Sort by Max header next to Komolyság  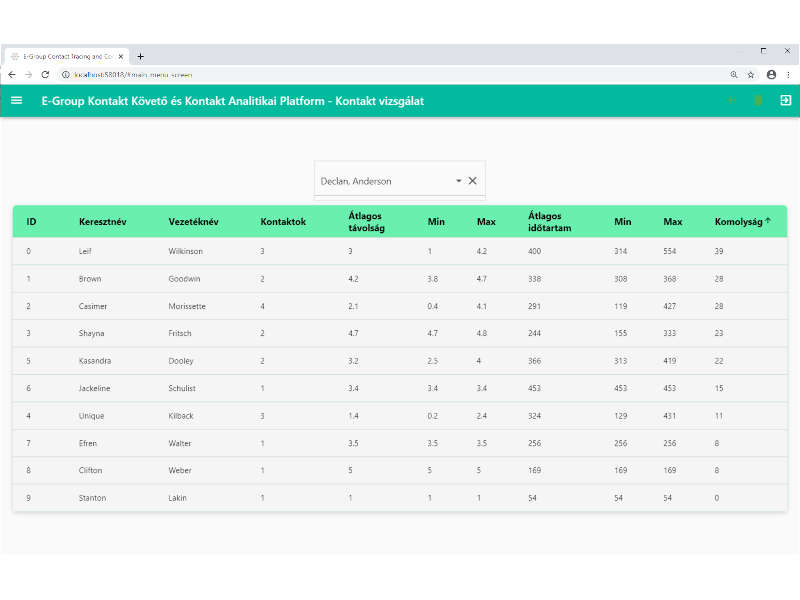673,222
